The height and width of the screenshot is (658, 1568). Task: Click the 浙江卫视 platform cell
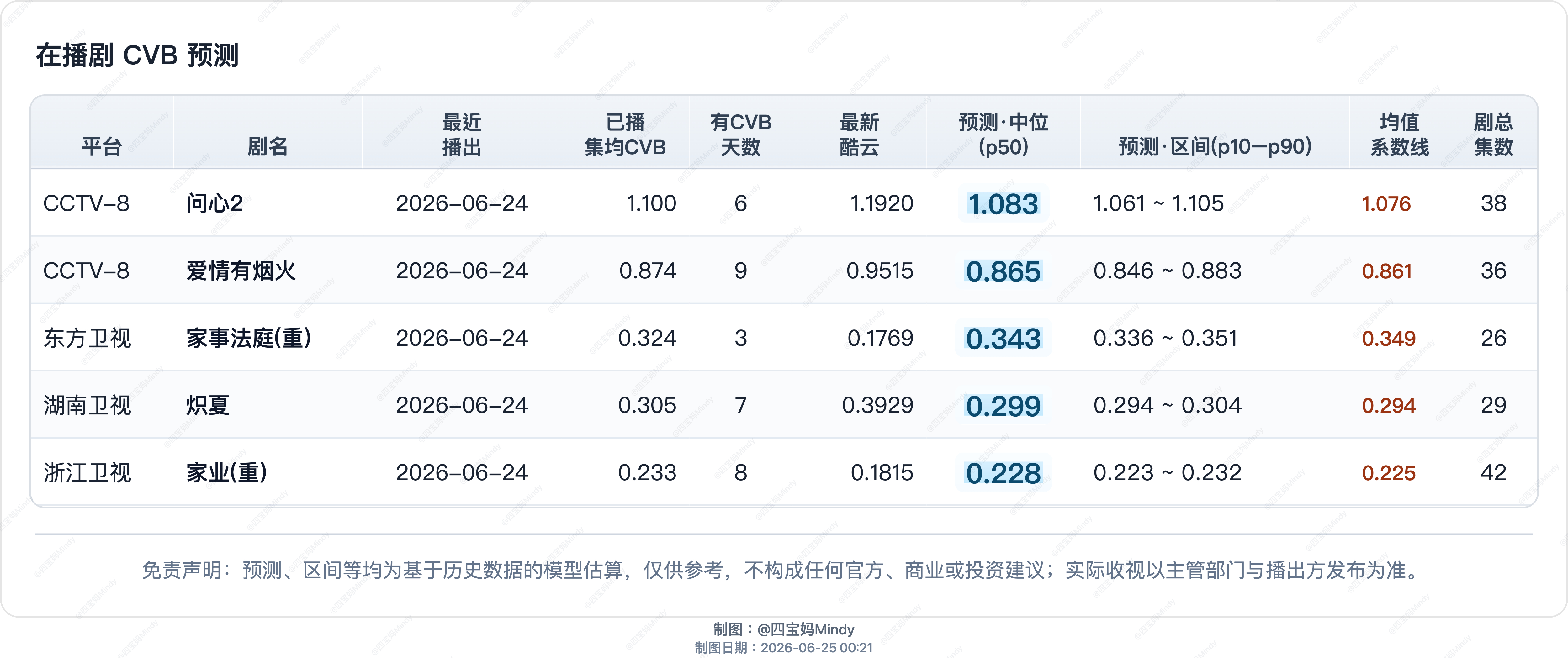pyautogui.click(x=87, y=472)
